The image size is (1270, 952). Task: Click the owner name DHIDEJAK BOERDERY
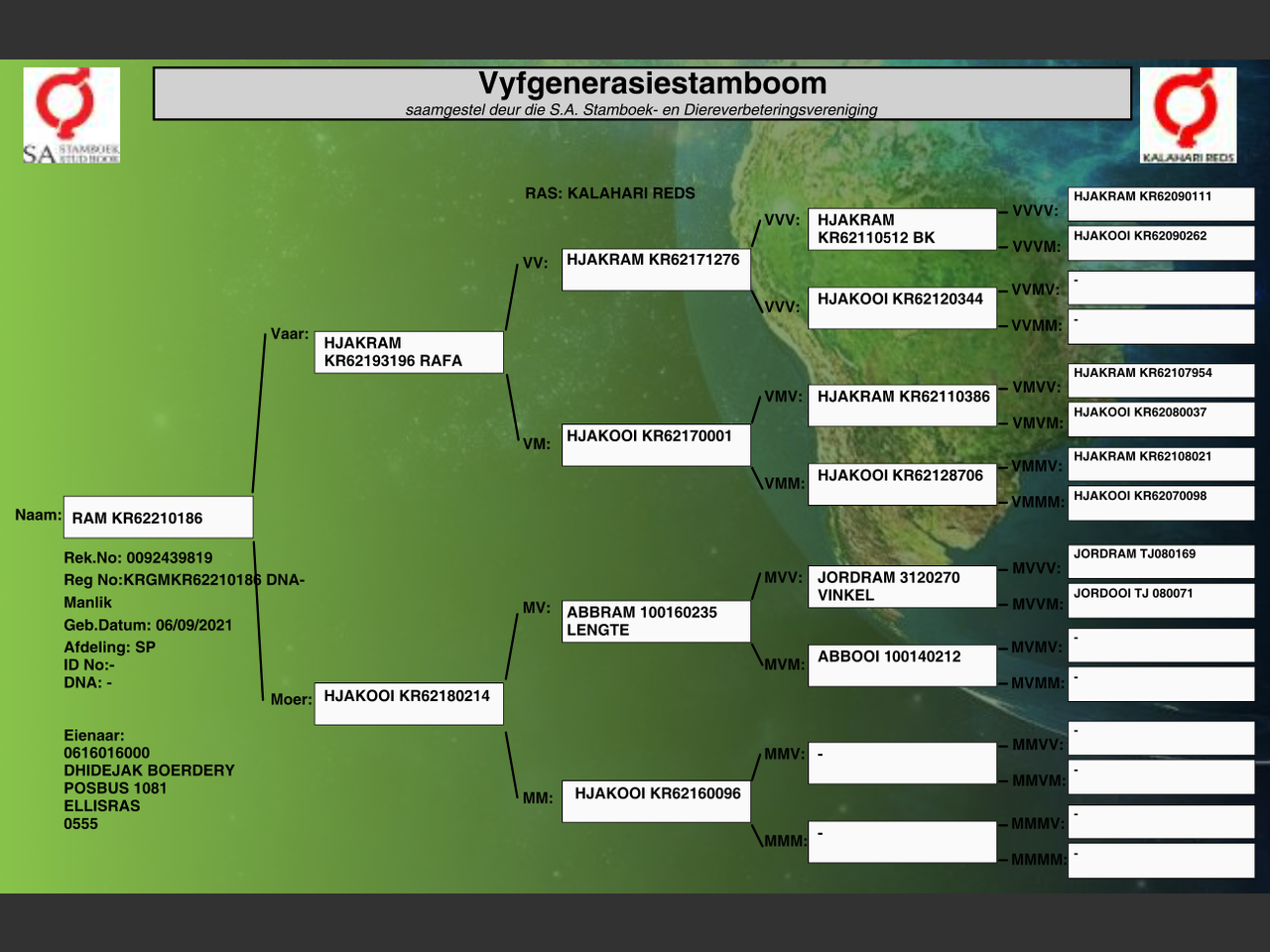(149, 771)
